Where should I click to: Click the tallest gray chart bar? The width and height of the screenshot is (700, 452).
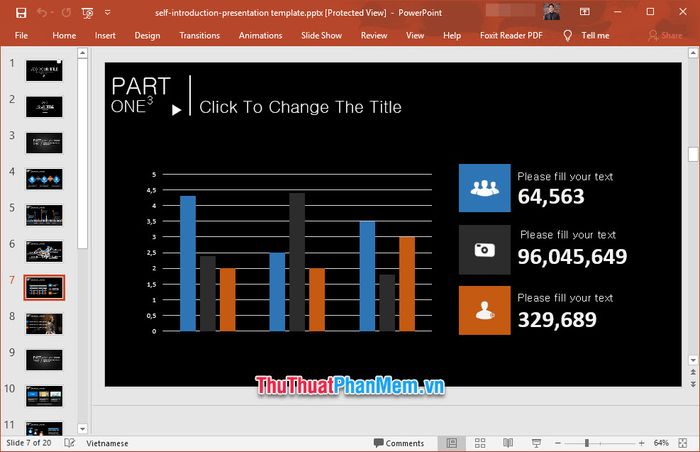click(x=297, y=262)
